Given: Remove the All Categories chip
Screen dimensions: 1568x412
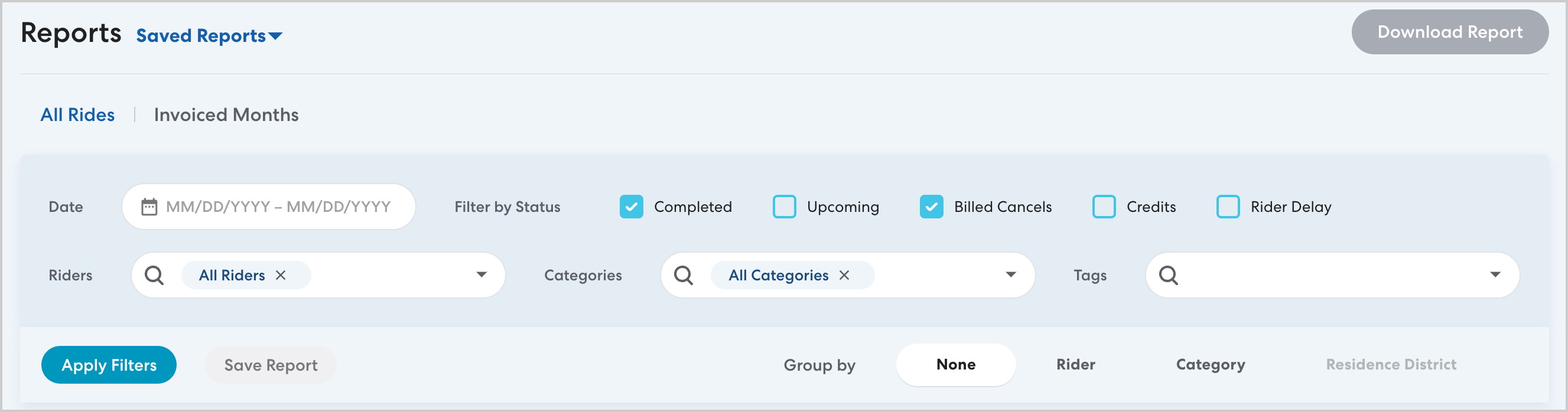Looking at the screenshot, I should (844, 275).
